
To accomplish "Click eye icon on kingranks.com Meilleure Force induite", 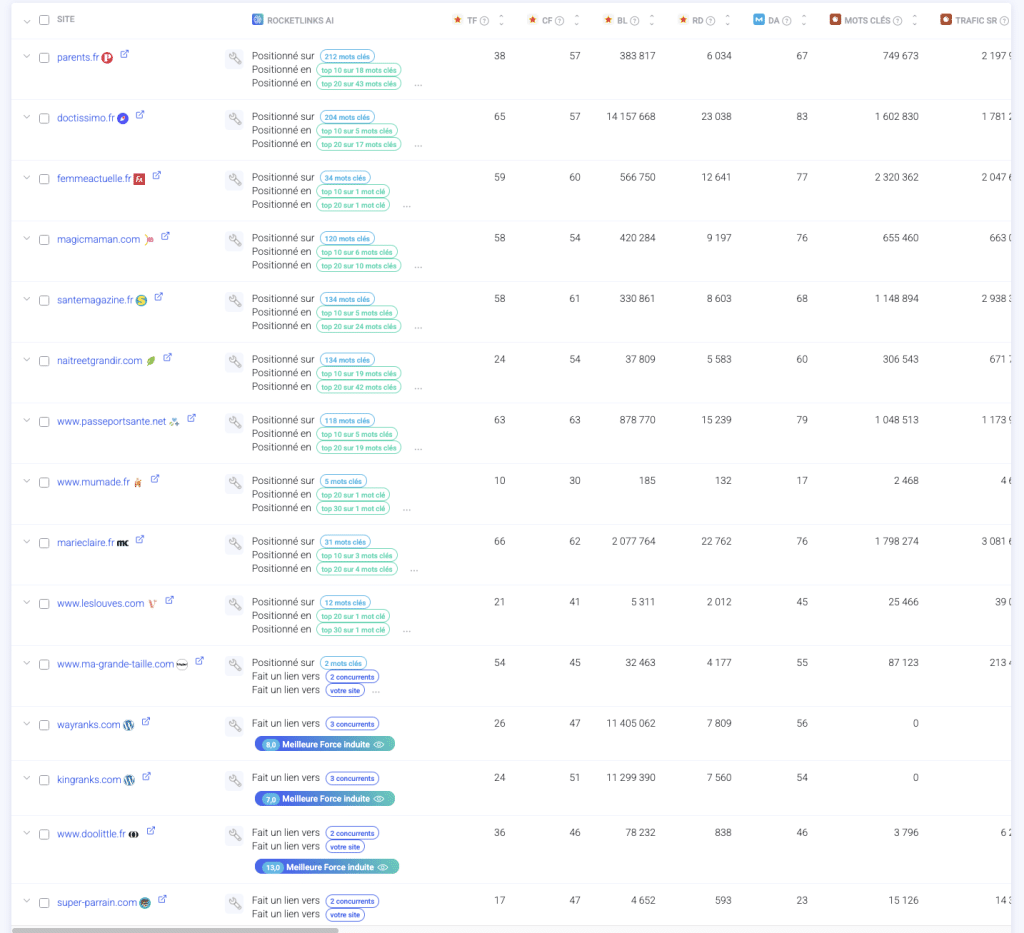I will (379, 799).
